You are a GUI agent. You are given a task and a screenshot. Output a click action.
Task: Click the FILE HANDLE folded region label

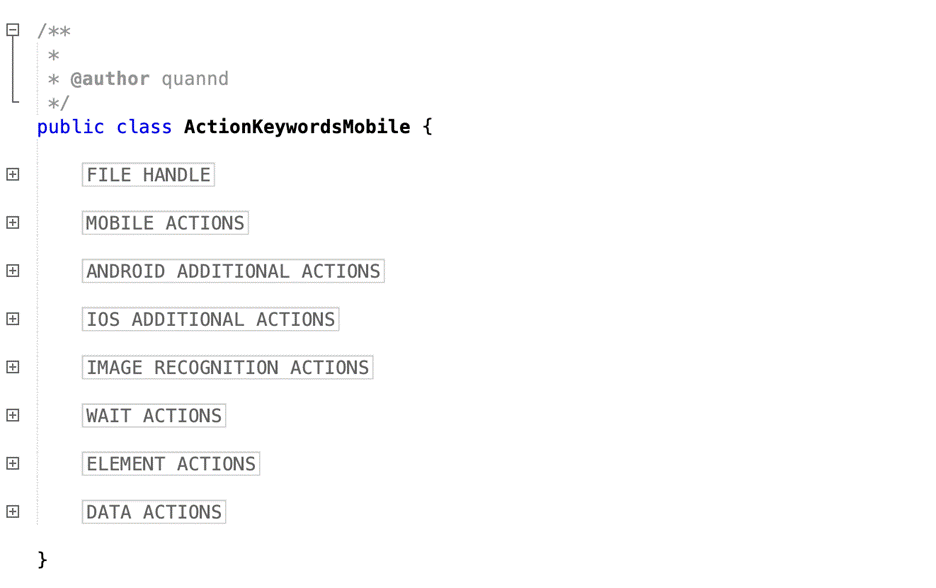click(x=148, y=175)
